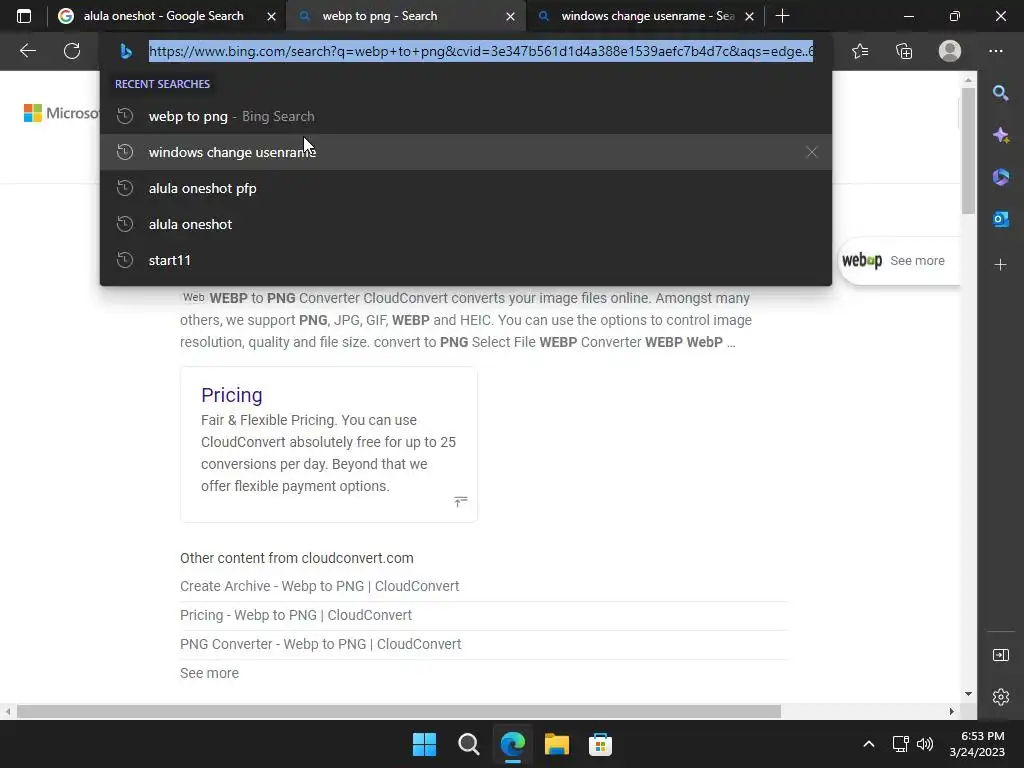Select recent search alula oneshot

466,224
